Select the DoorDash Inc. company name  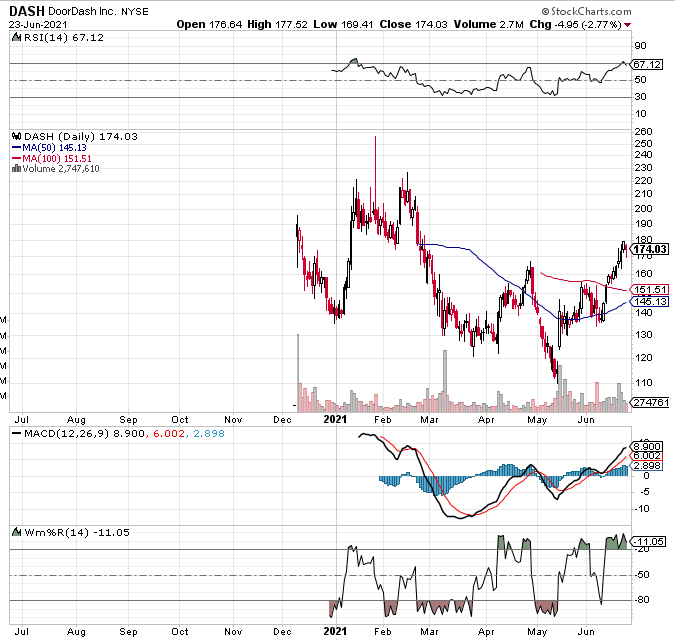(82, 11)
